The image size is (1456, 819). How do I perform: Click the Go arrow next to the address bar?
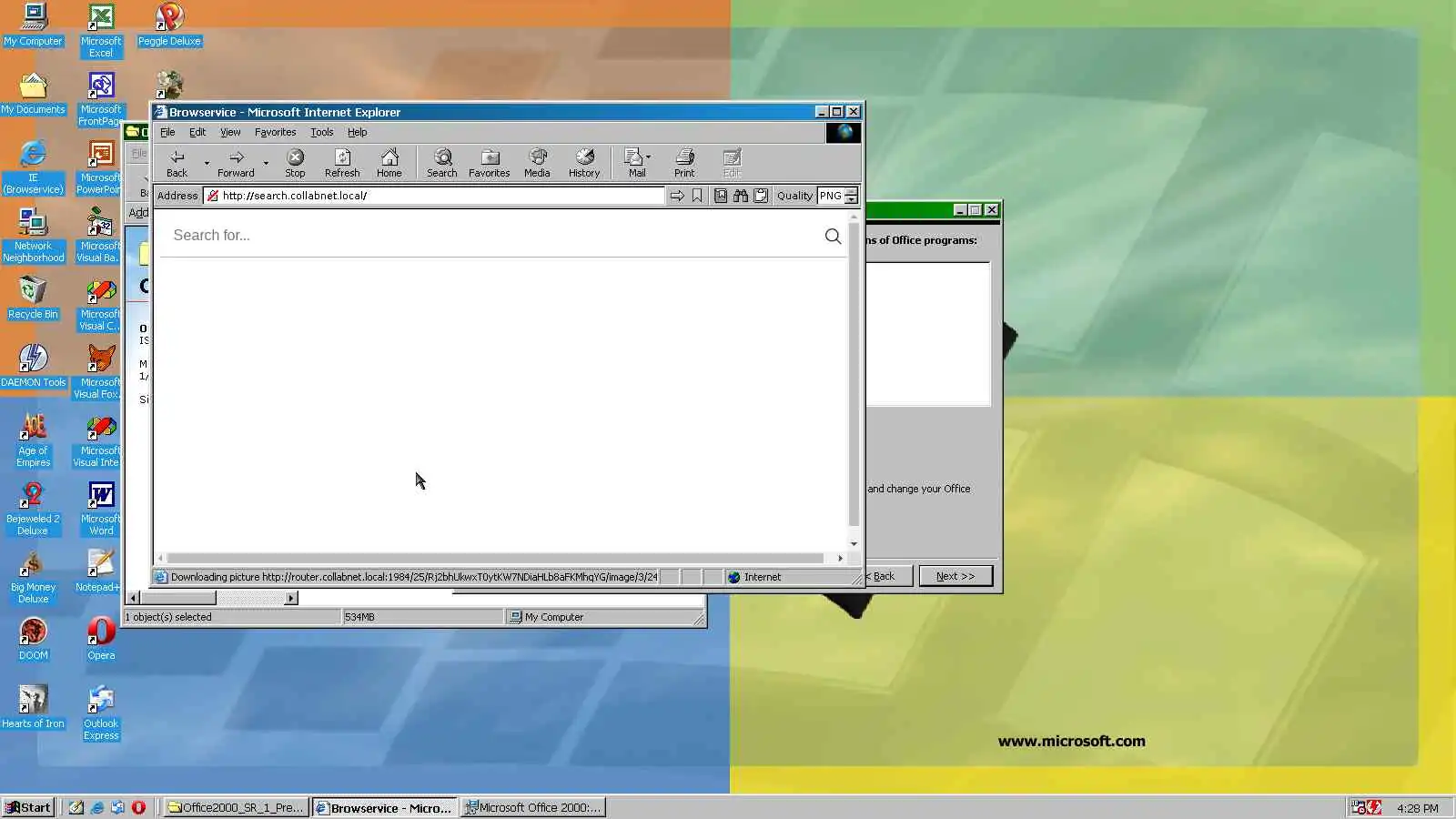(677, 196)
